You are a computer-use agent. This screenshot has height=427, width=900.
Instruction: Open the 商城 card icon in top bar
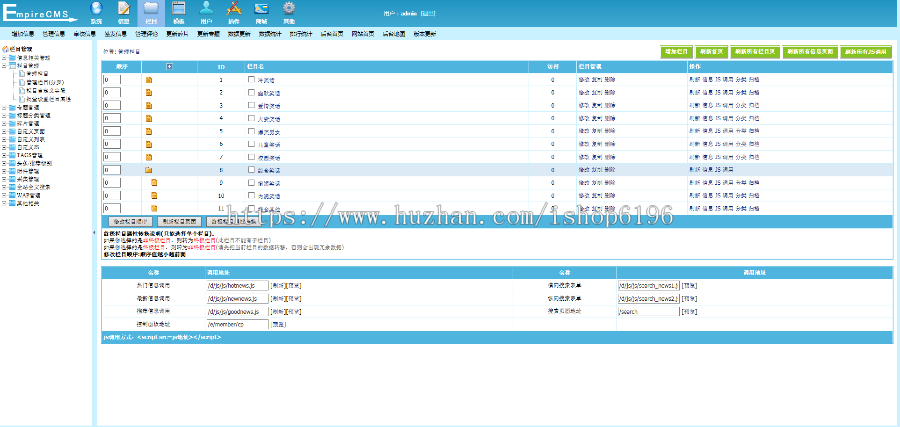(x=261, y=9)
